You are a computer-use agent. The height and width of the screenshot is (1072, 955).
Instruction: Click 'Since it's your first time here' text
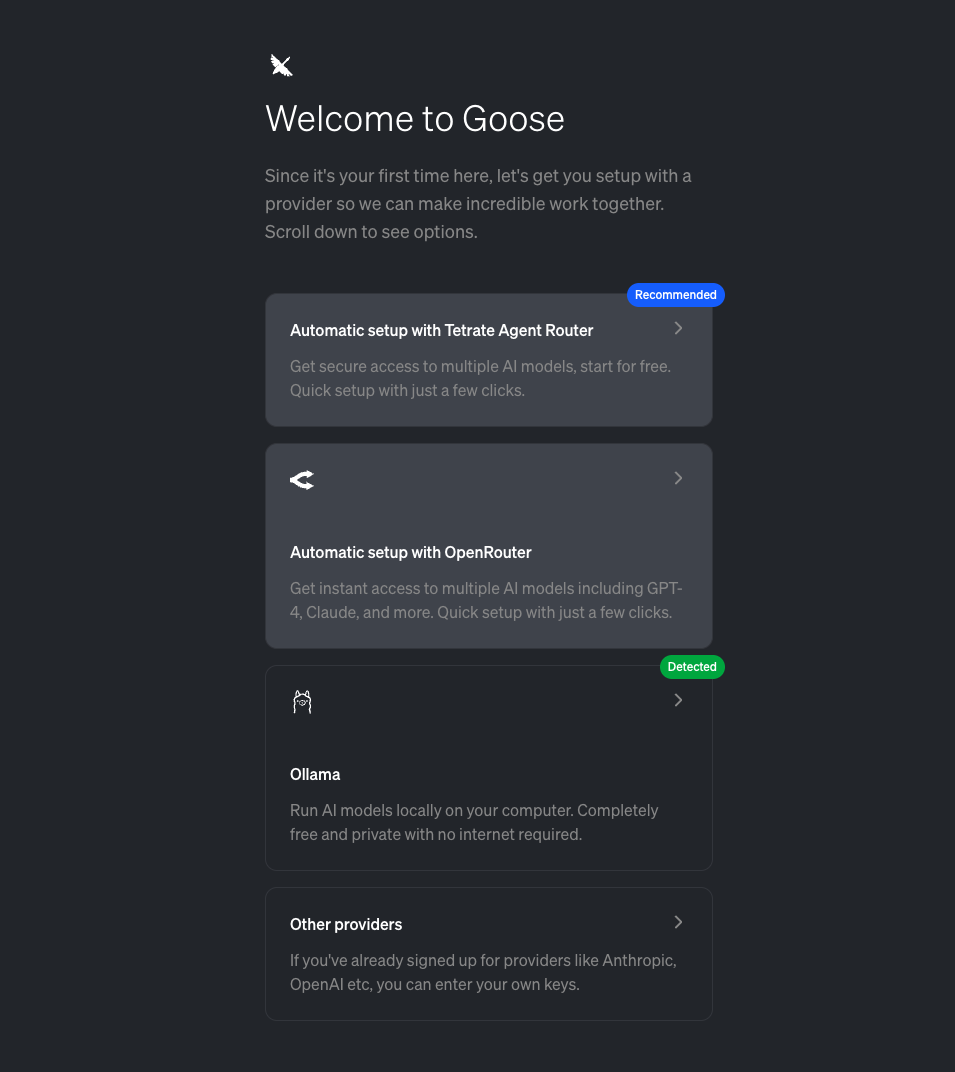click(x=478, y=176)
